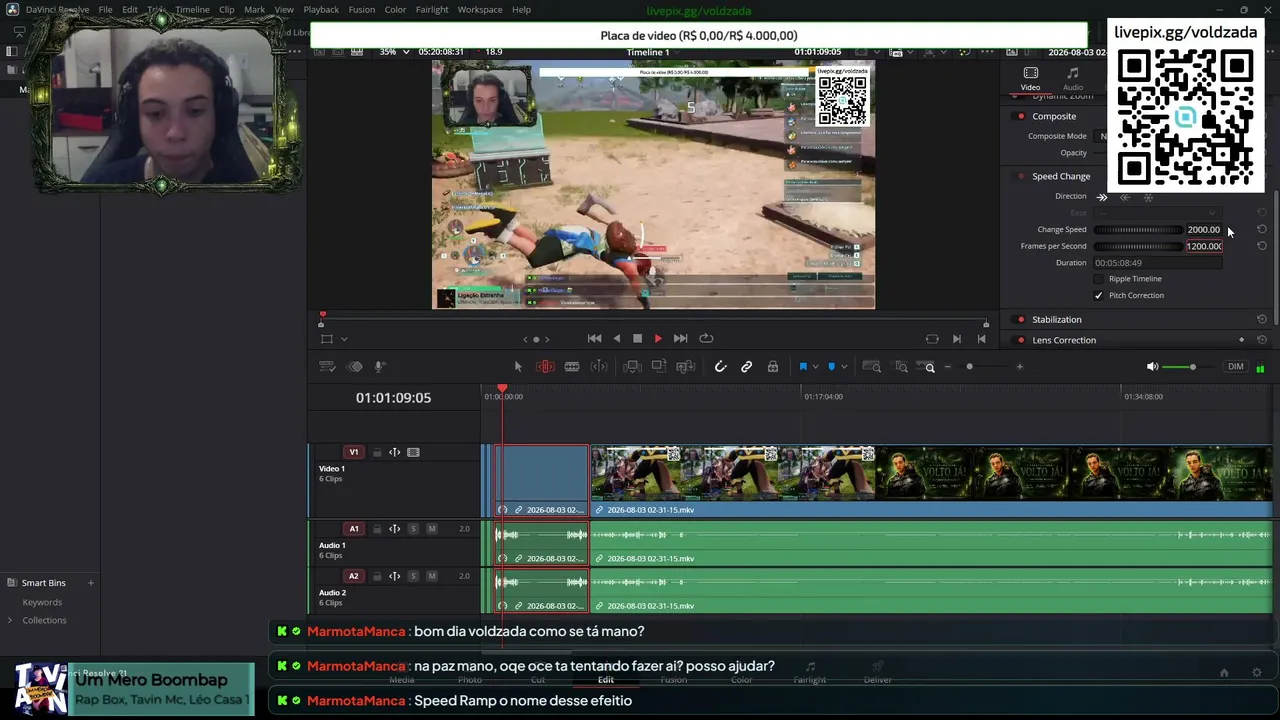The image size is (1280, 720).
Task: Switch to the Inspector Video tab
Action: coord(1030,79)
